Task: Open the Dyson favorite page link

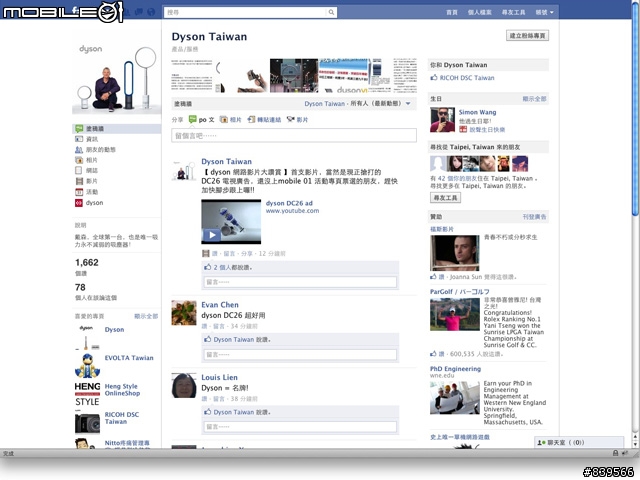Action: [114, 330]
